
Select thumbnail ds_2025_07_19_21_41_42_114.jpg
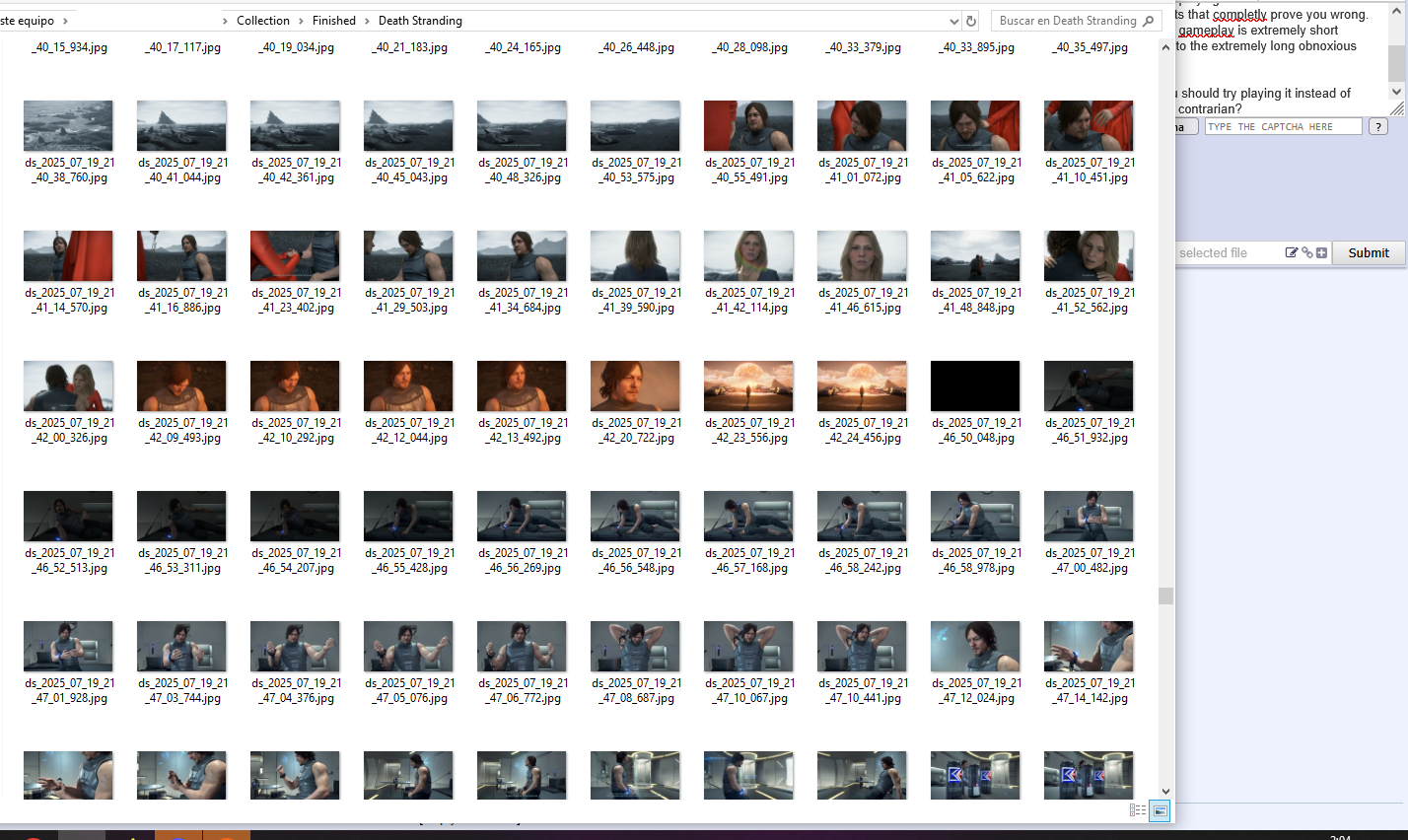point(748,256)
